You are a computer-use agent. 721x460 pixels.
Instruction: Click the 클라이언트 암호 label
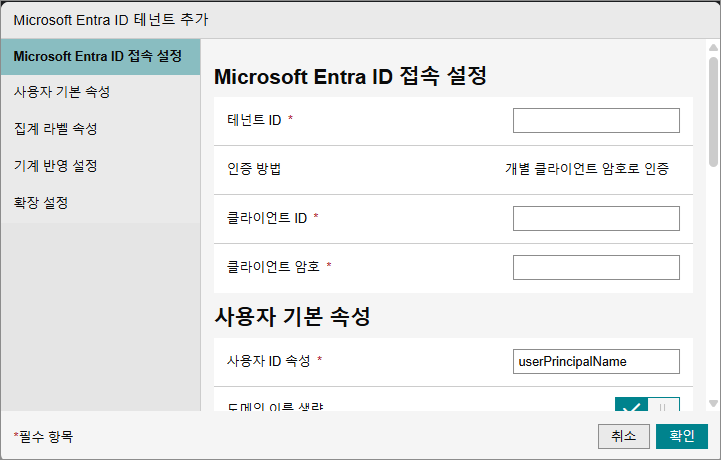click(x=273, y=267)
